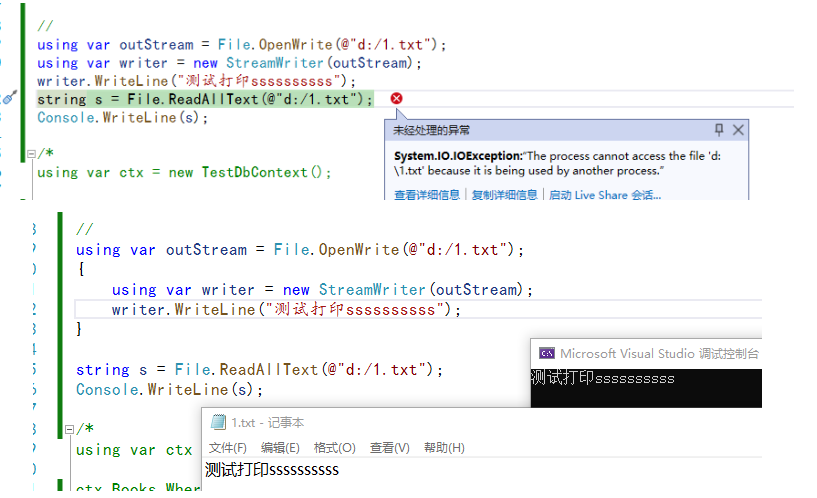Click the Notepad icon in 1.txt title bar
The width and height of the screenshot is (817, 498).
click(218, 423)
